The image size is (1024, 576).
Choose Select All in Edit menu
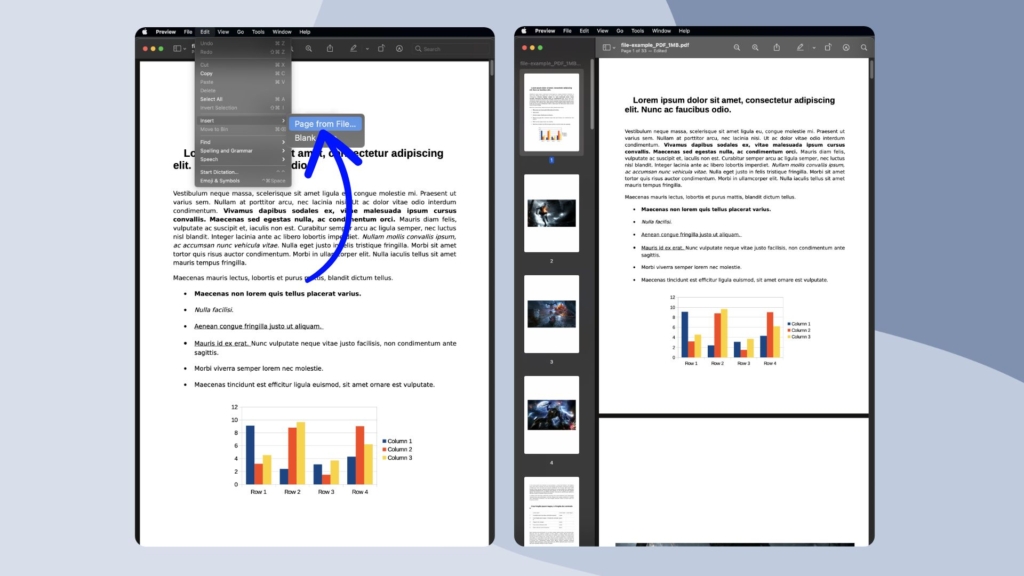click(242, 99)
